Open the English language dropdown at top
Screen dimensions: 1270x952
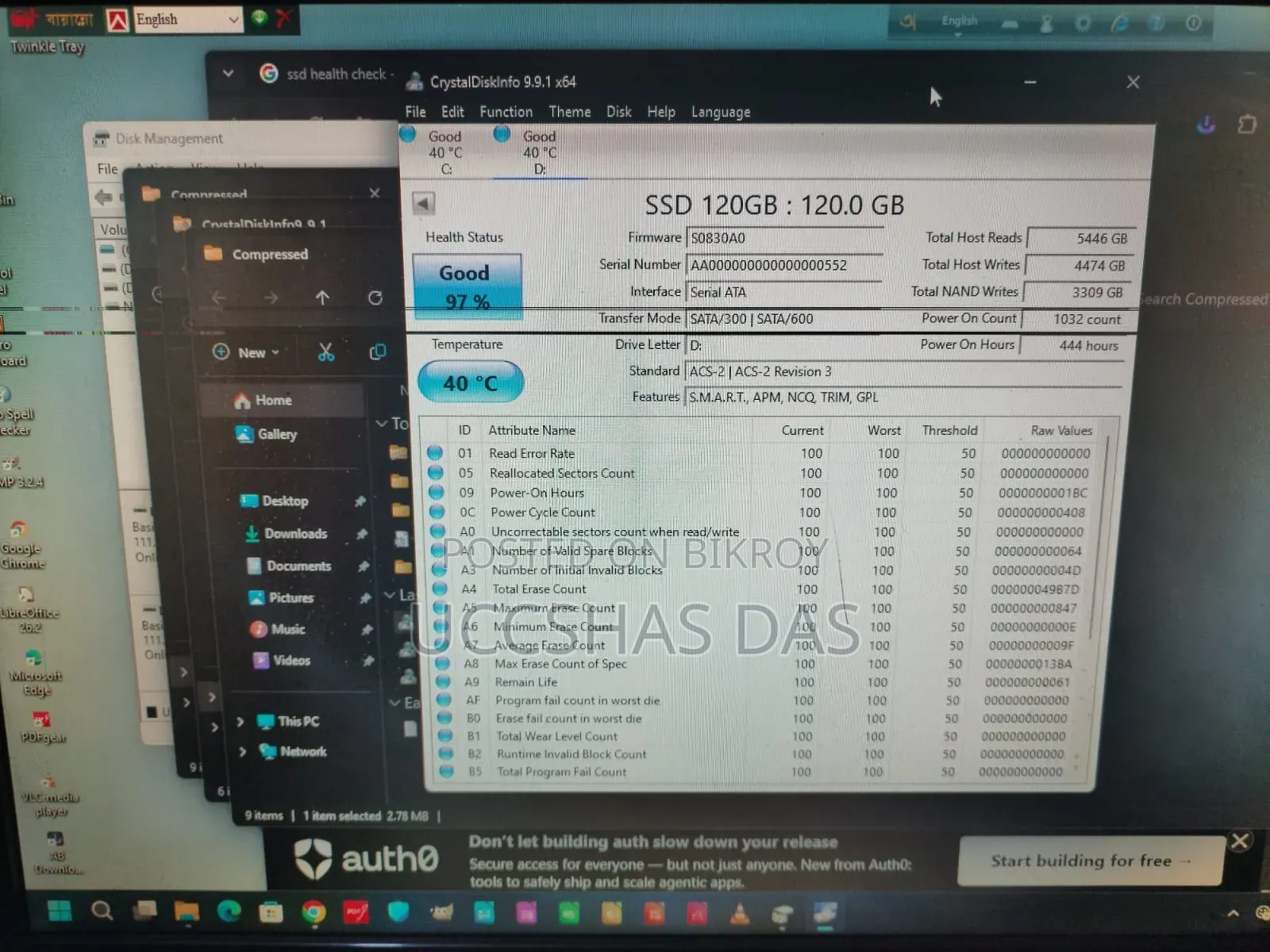tap(187, 19)
